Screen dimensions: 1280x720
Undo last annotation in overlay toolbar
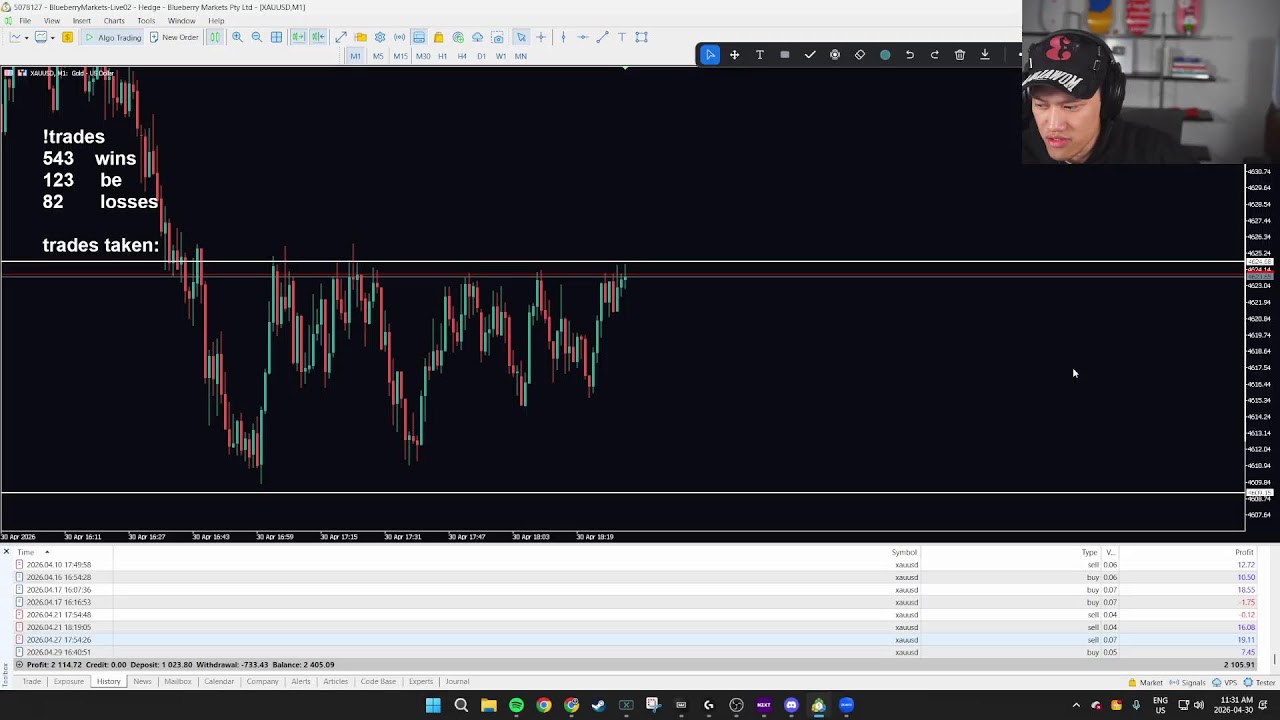coord(910,54)
